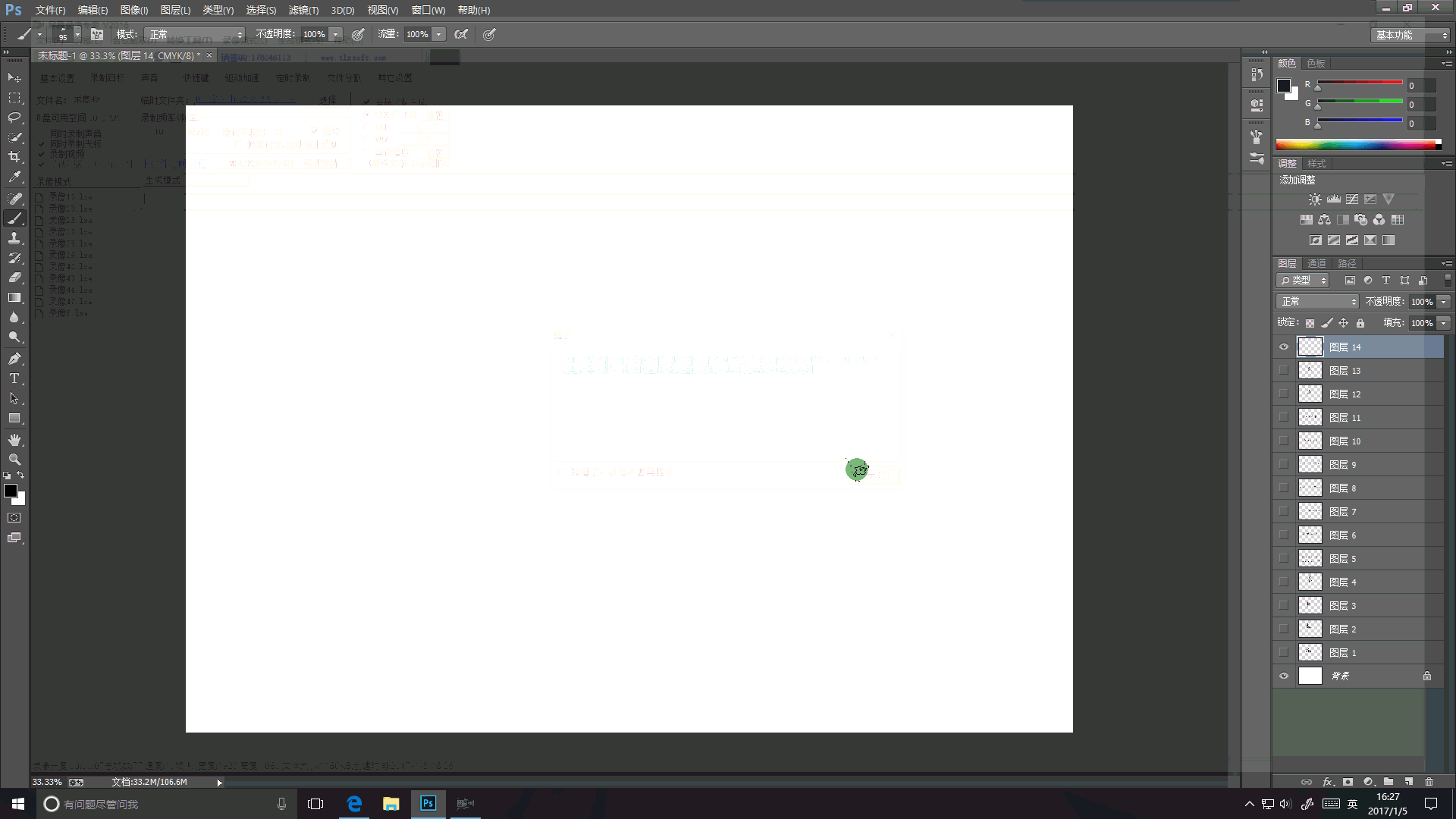The height and width of the screenshot is (819, 1456).
Task: Show layer 图层 13 visibility box
Action: (x=1284, y=371)
